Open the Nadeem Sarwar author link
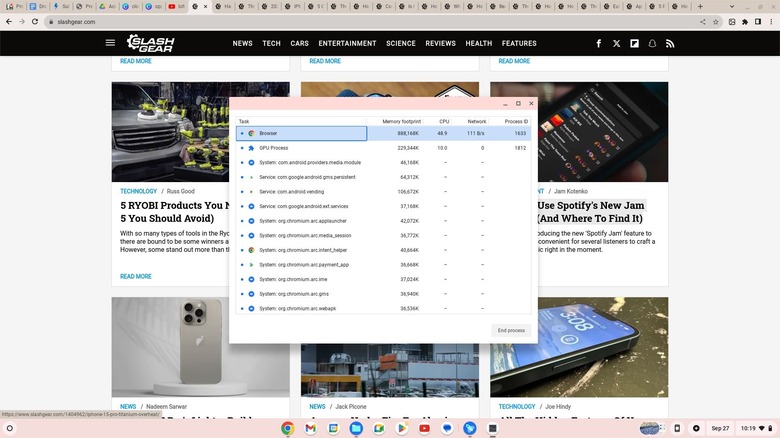Screen dimensions: 780x438 [x=166, y=407]
